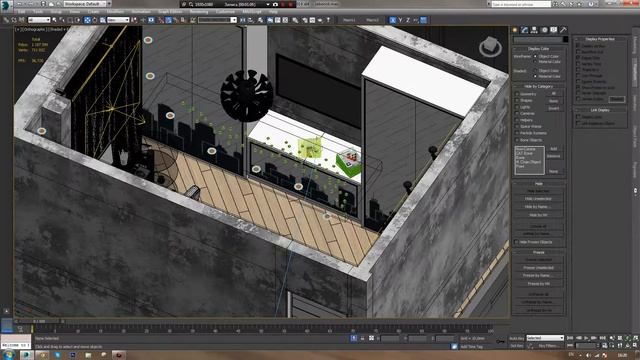This screenshot has height=360, width=640.
Task: Open the named selection sets dropdown
Action: (x=217, y=20)
